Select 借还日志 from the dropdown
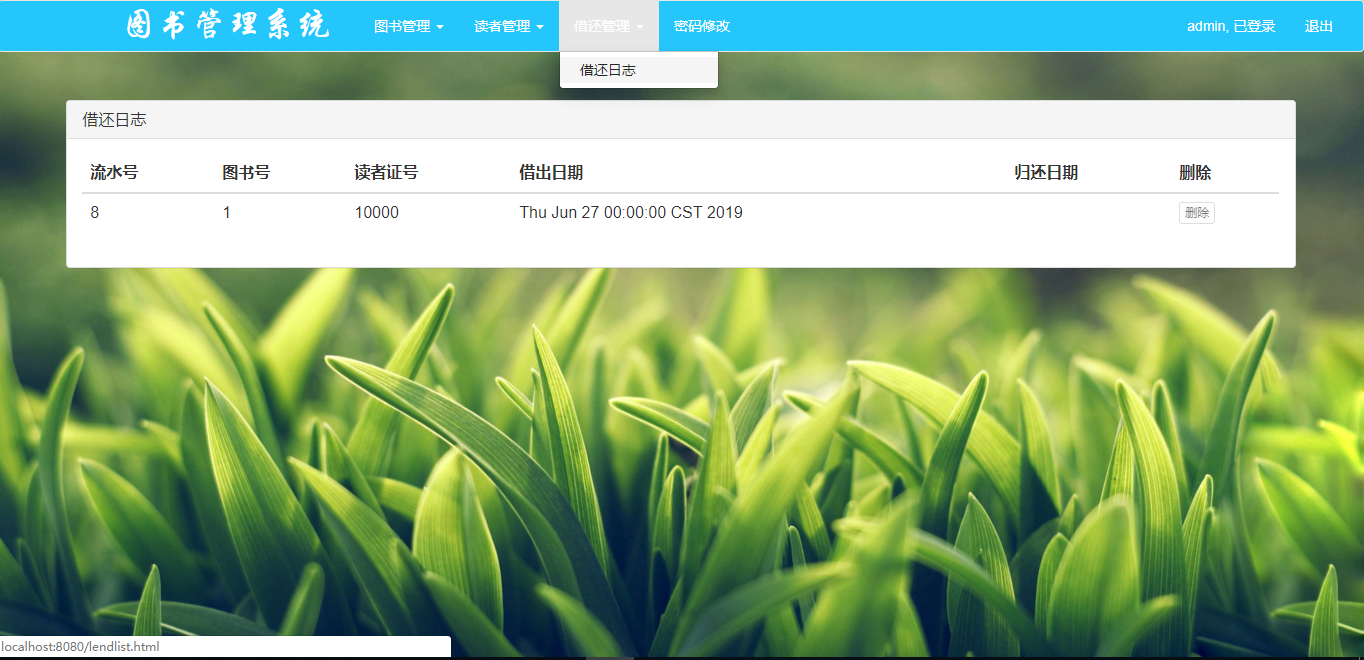Screen dimensions: 1364x660 [638, 70]
